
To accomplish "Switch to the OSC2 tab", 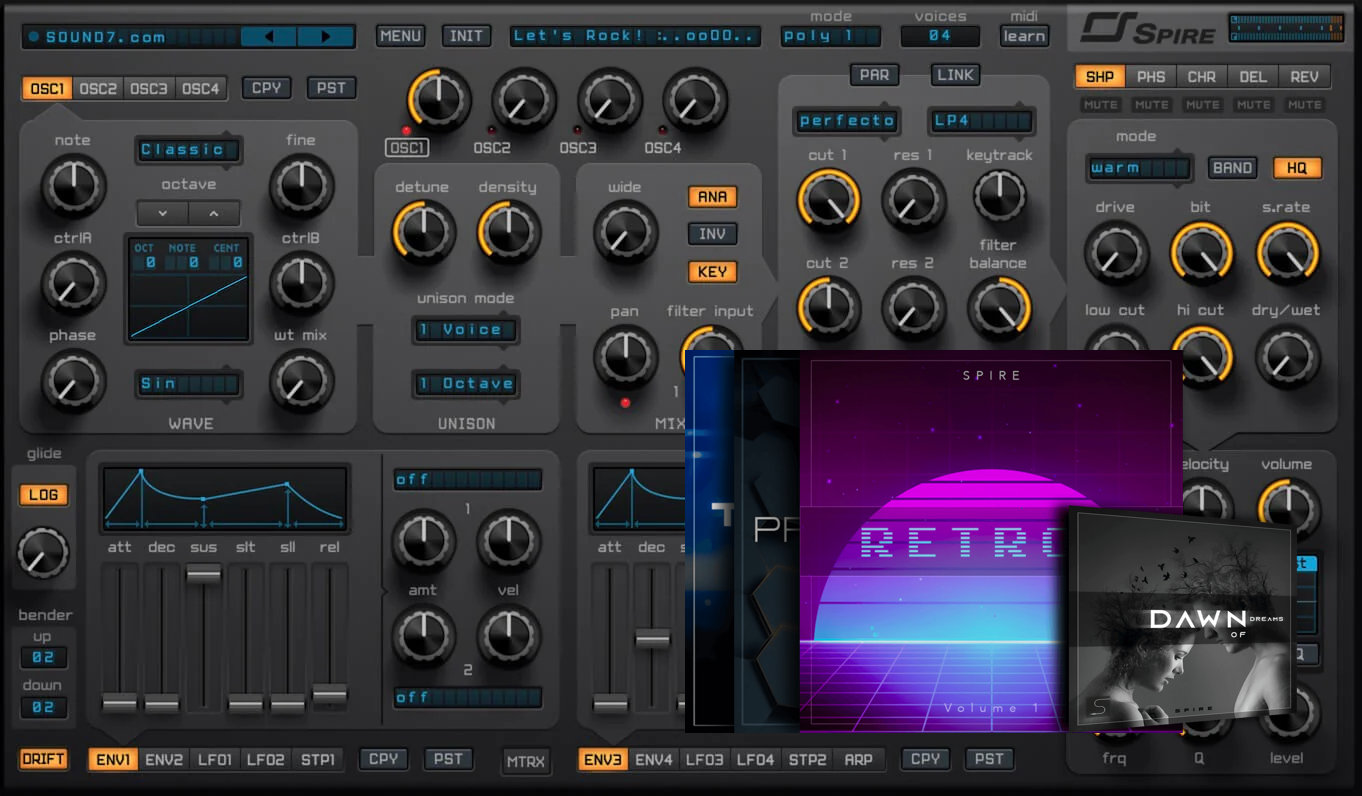I will (x=98, y=88).
